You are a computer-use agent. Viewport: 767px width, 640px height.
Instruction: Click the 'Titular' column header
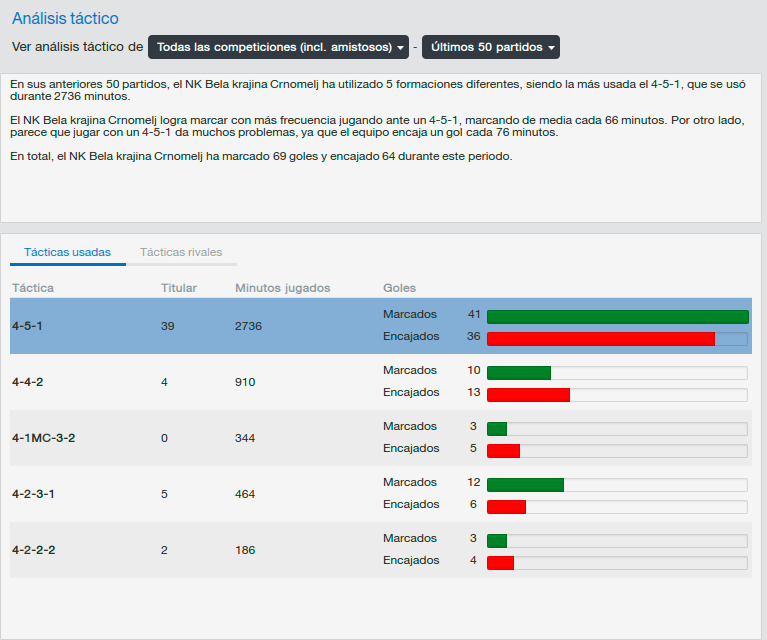tap(179, 288)
